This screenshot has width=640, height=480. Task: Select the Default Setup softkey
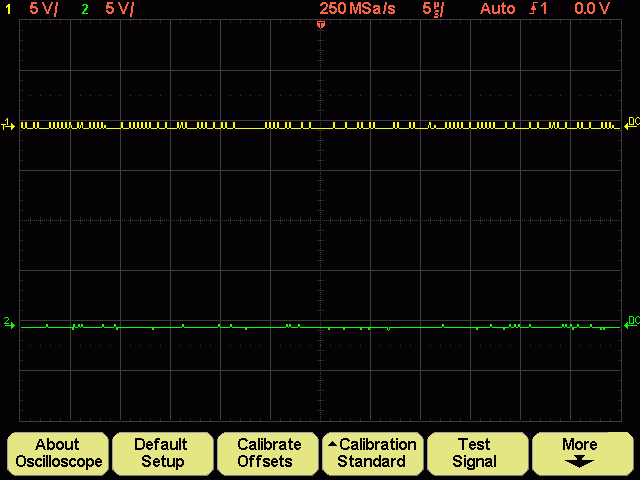[163, 453]
